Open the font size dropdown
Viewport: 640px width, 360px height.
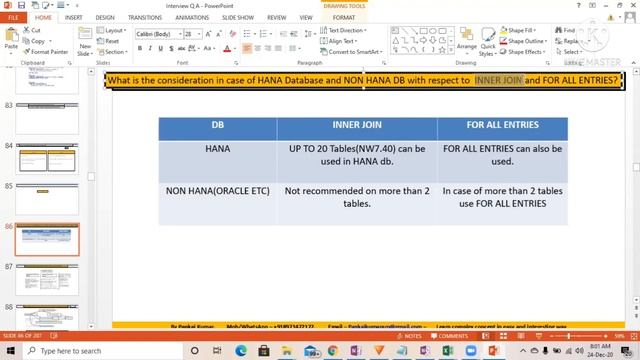[x=199, y=34]
